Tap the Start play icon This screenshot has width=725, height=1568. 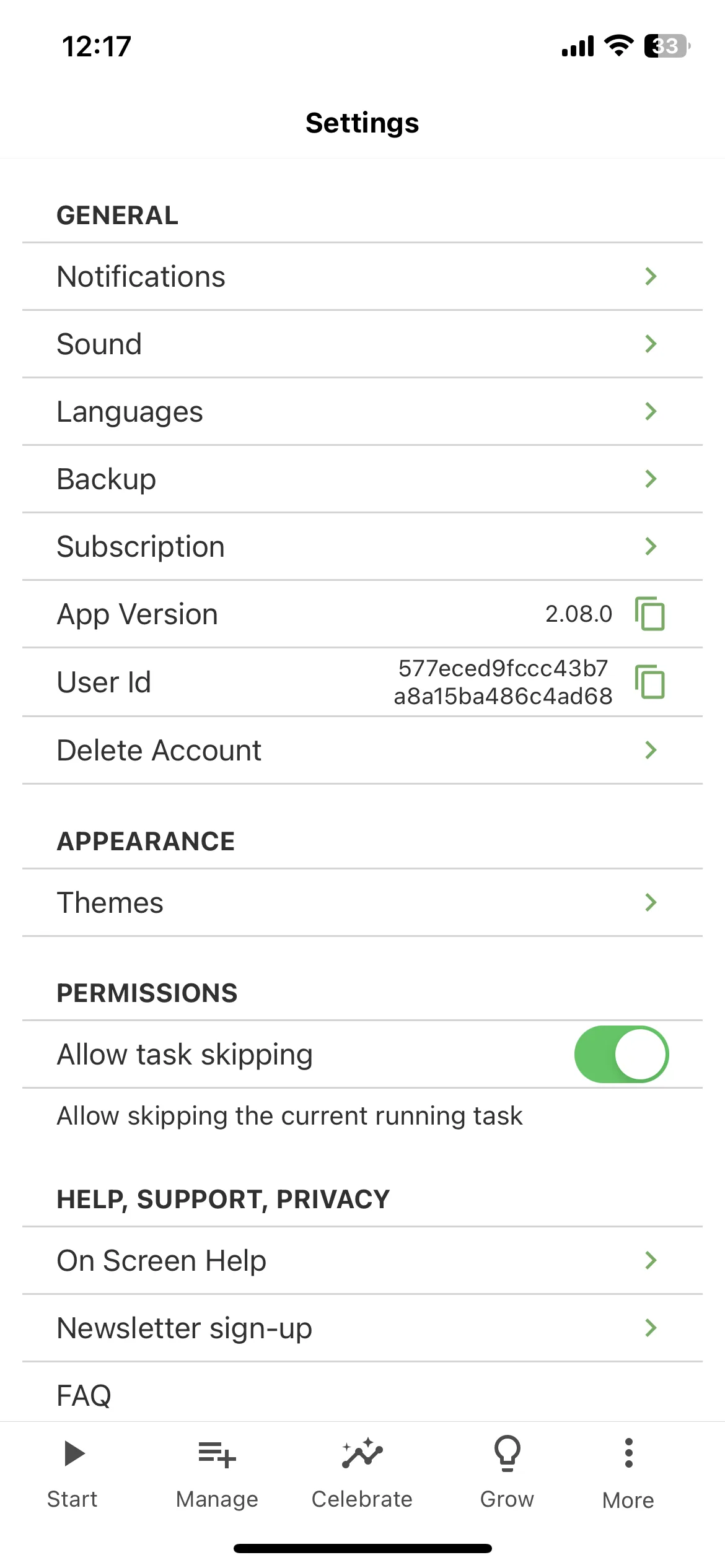click(x=74, y=1453)
